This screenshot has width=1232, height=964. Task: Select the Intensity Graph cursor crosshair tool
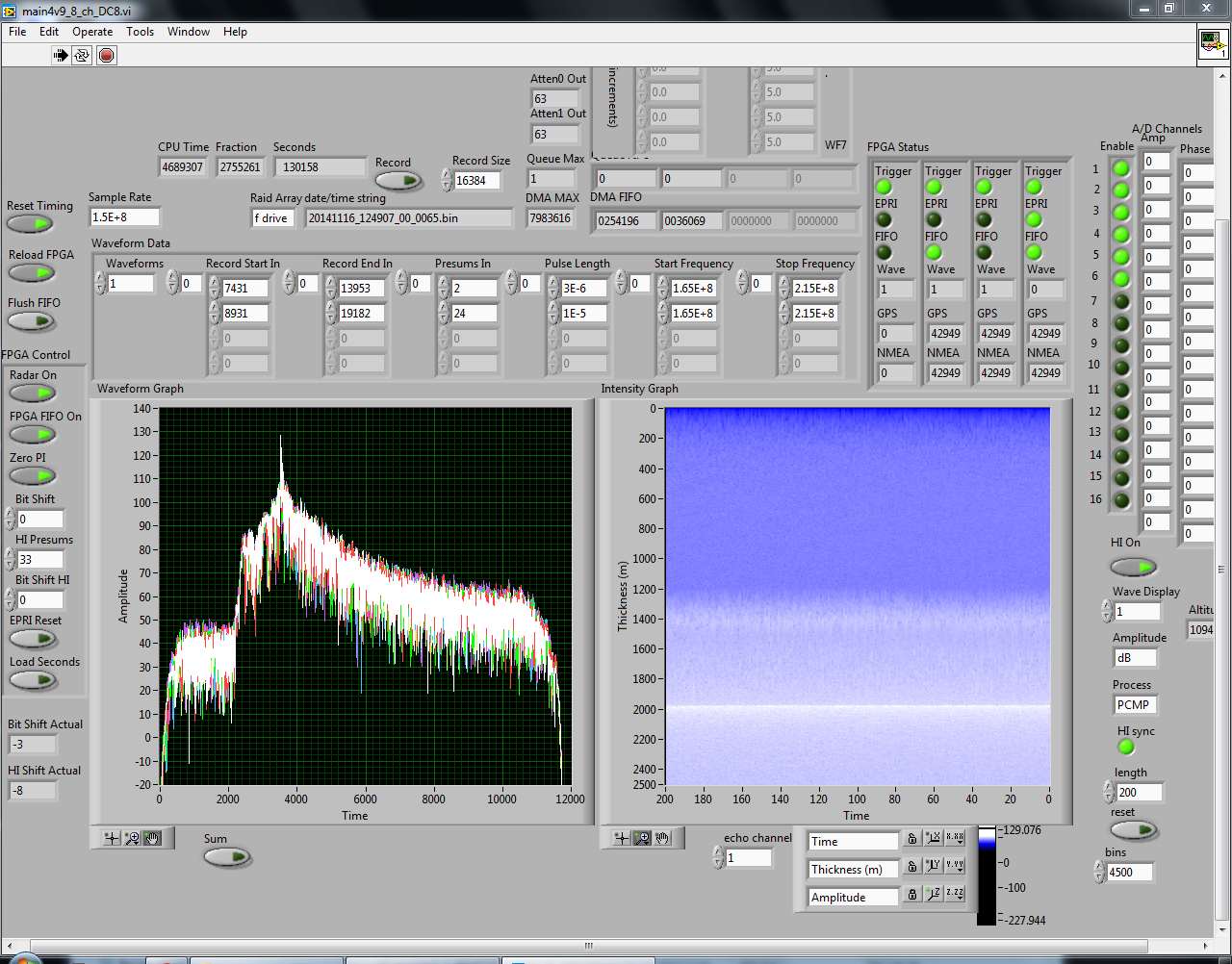pos(622,838)
